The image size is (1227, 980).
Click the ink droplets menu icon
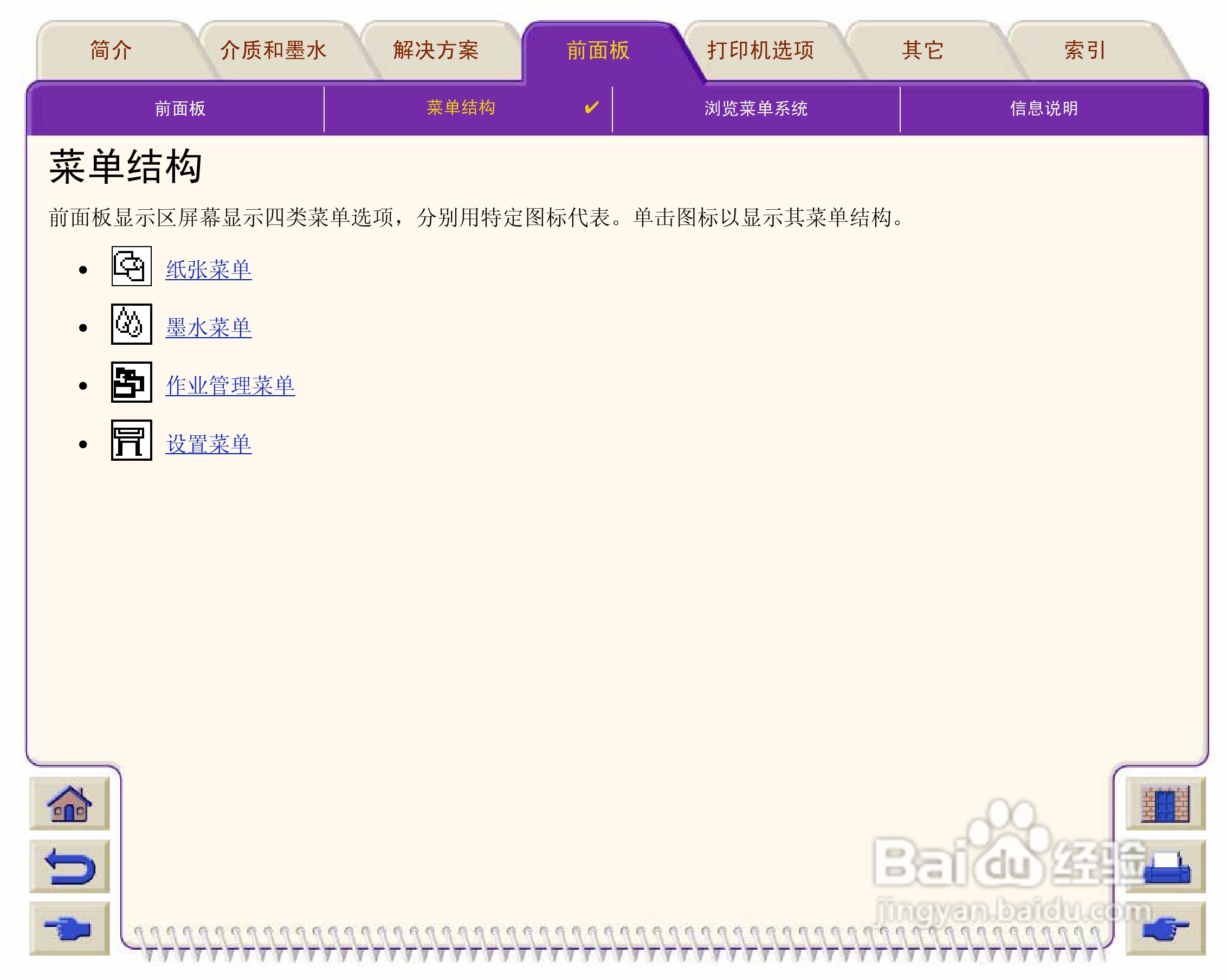132,324
